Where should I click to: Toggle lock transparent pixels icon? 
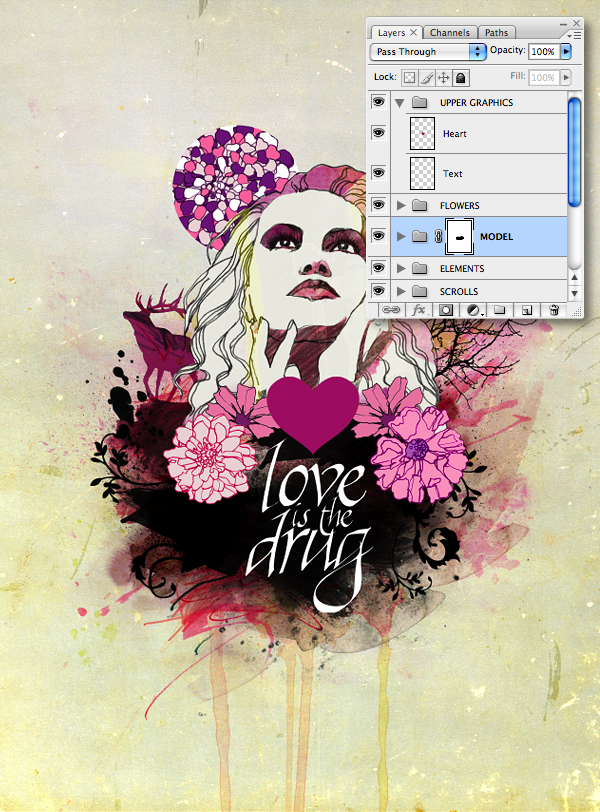(x=409, y=78)
